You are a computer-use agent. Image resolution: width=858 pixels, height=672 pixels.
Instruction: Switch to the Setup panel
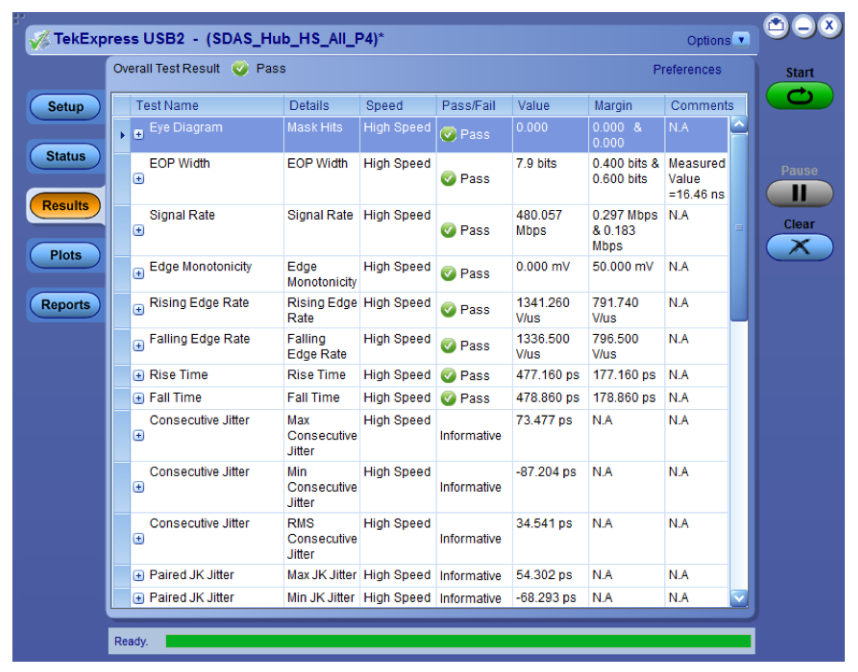point(66,107)
